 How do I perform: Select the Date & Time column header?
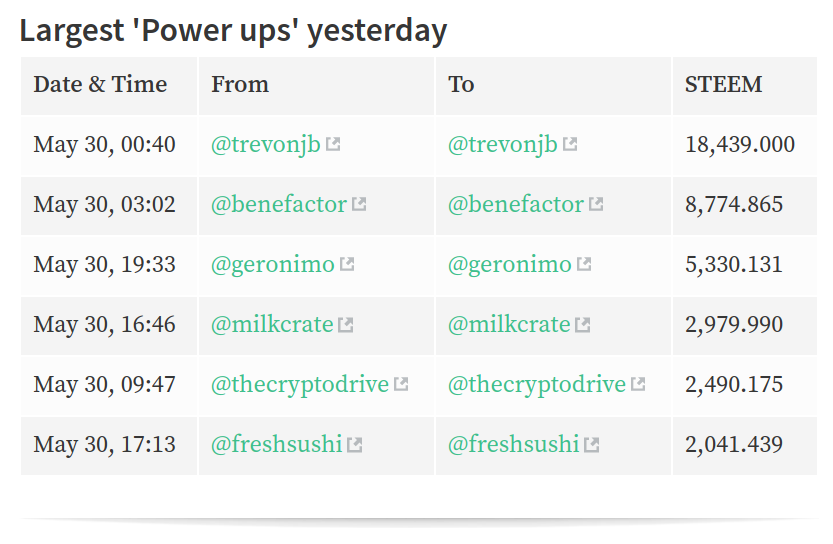point(109,86)
